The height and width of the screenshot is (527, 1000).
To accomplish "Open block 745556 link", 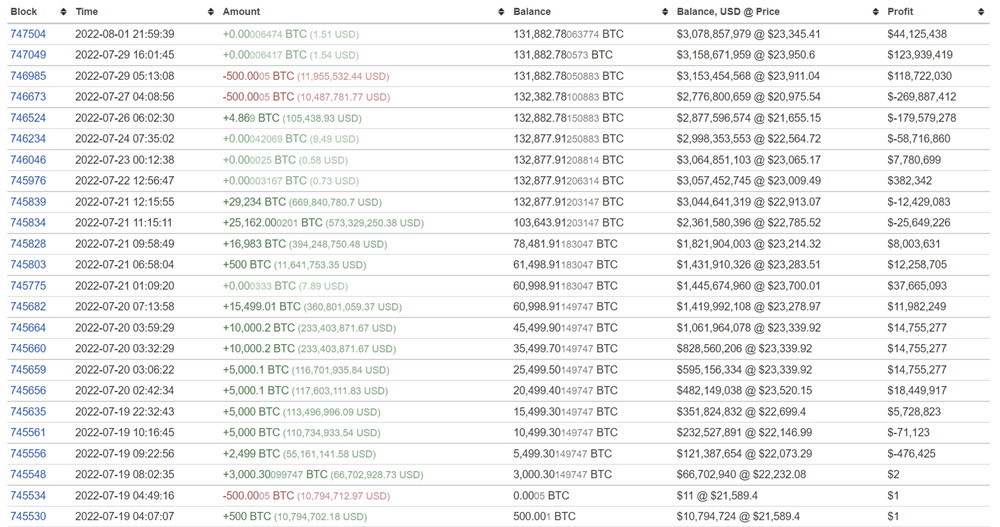I will tap(28, 454).
